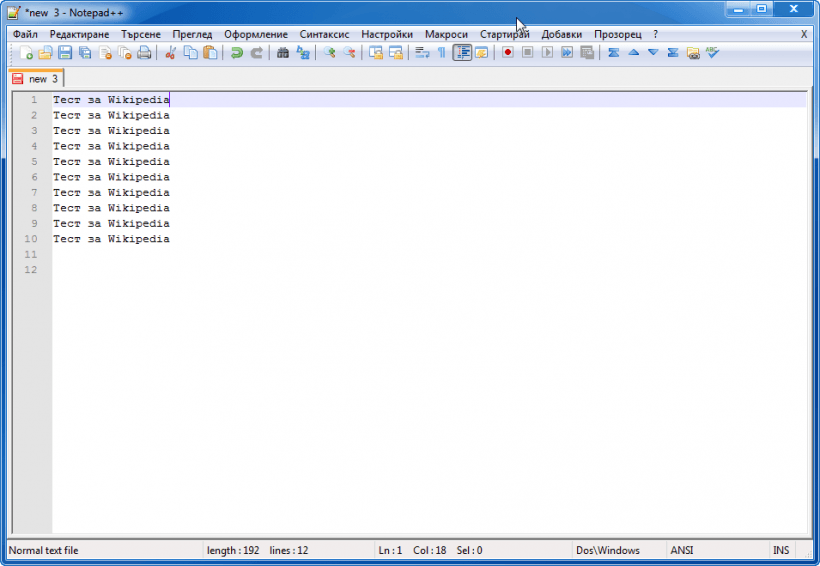Start macro recording with the red dot
Image resolution: width=820 pixels, height=566 pixels.
(x=507, y=52)
